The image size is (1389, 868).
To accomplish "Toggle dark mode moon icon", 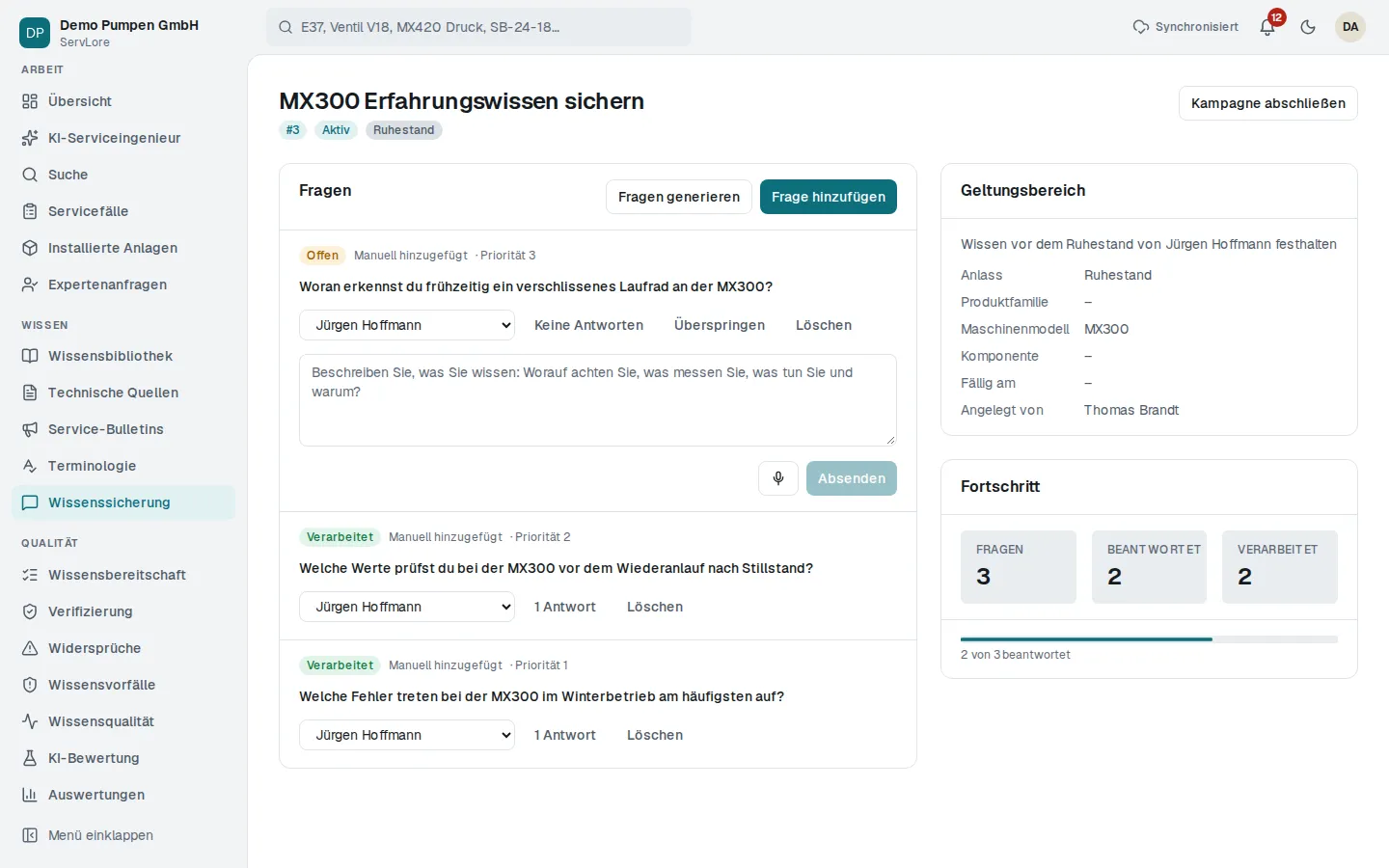I will point(1308,27).
